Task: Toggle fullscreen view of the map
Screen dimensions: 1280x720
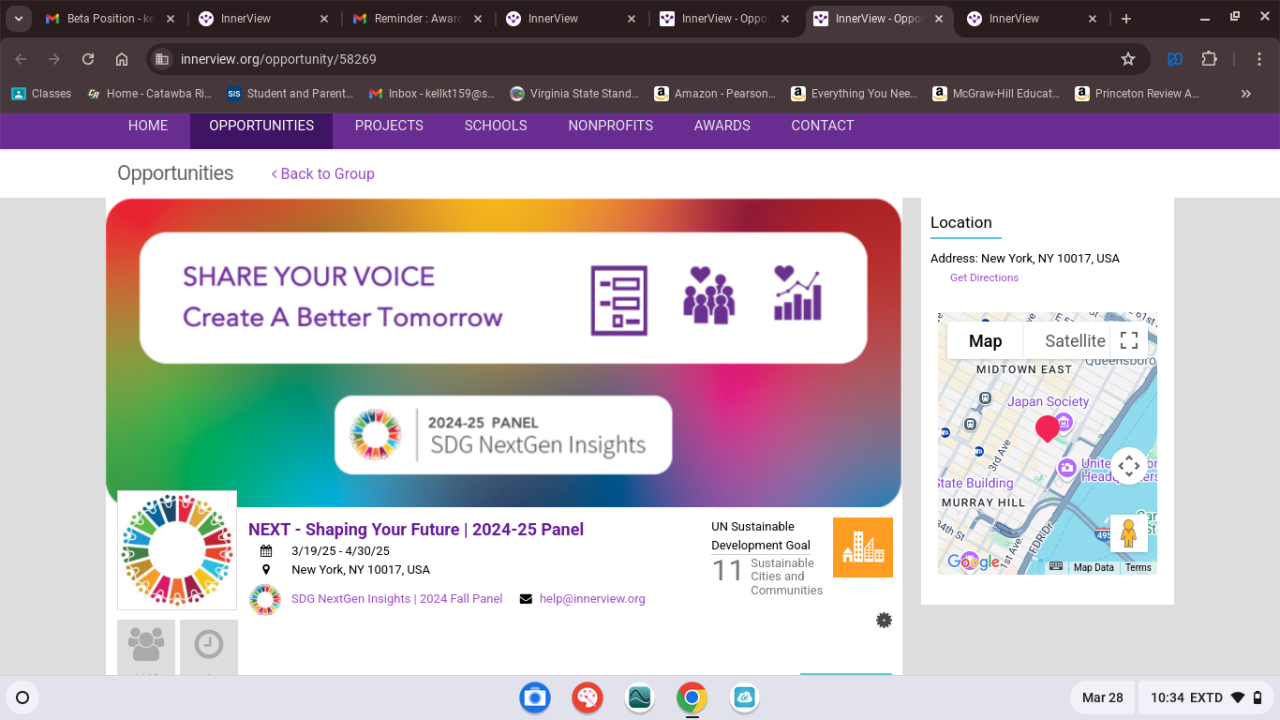Action: pyautogui.click(x=1129, y=340)
